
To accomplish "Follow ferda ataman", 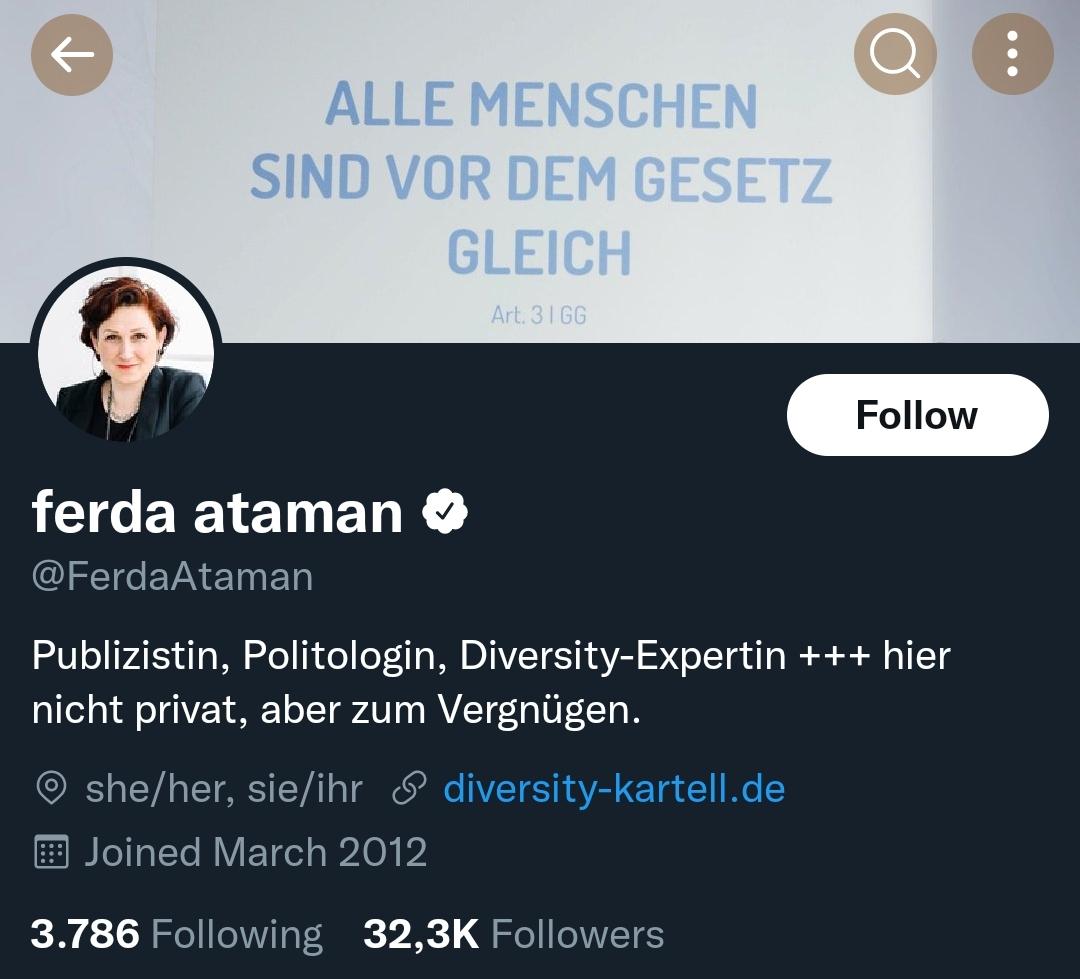I will point(917,415).
